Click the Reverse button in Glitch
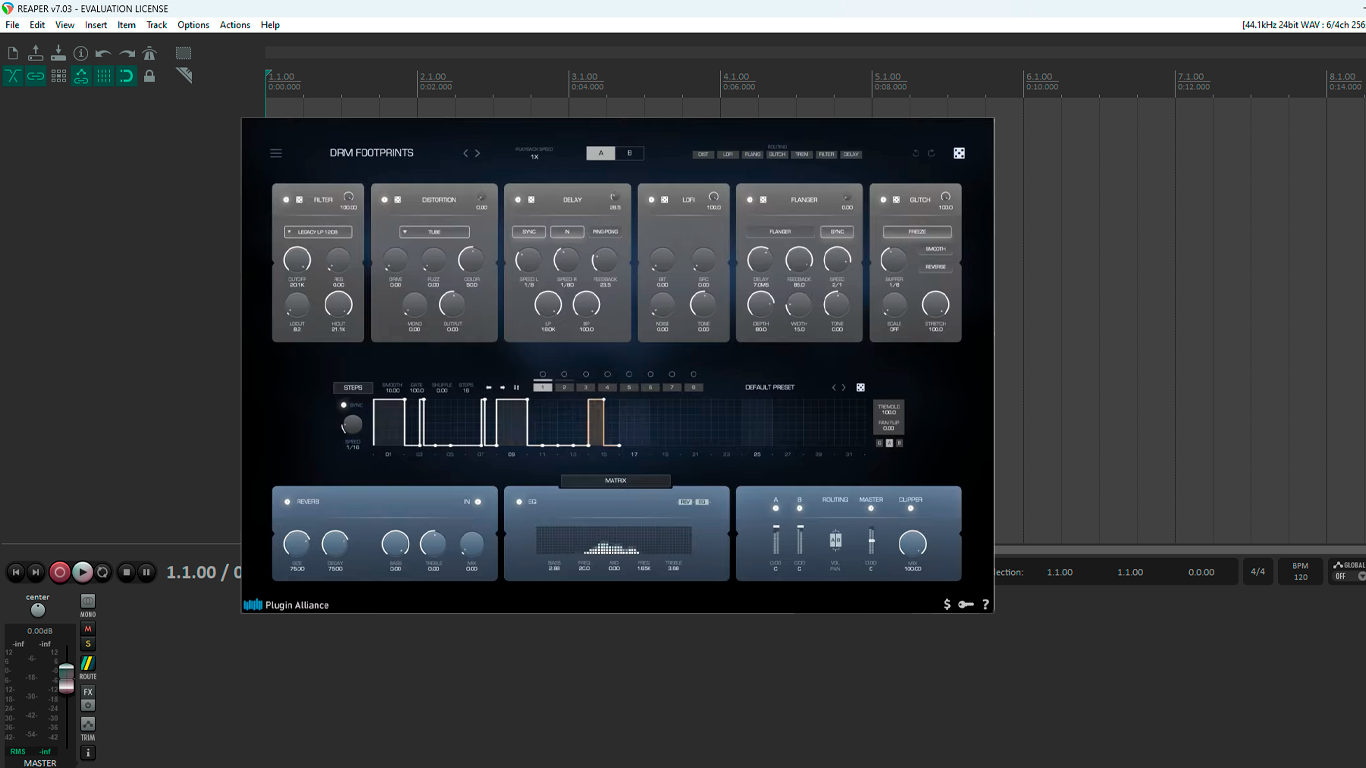 pos(936,267)
